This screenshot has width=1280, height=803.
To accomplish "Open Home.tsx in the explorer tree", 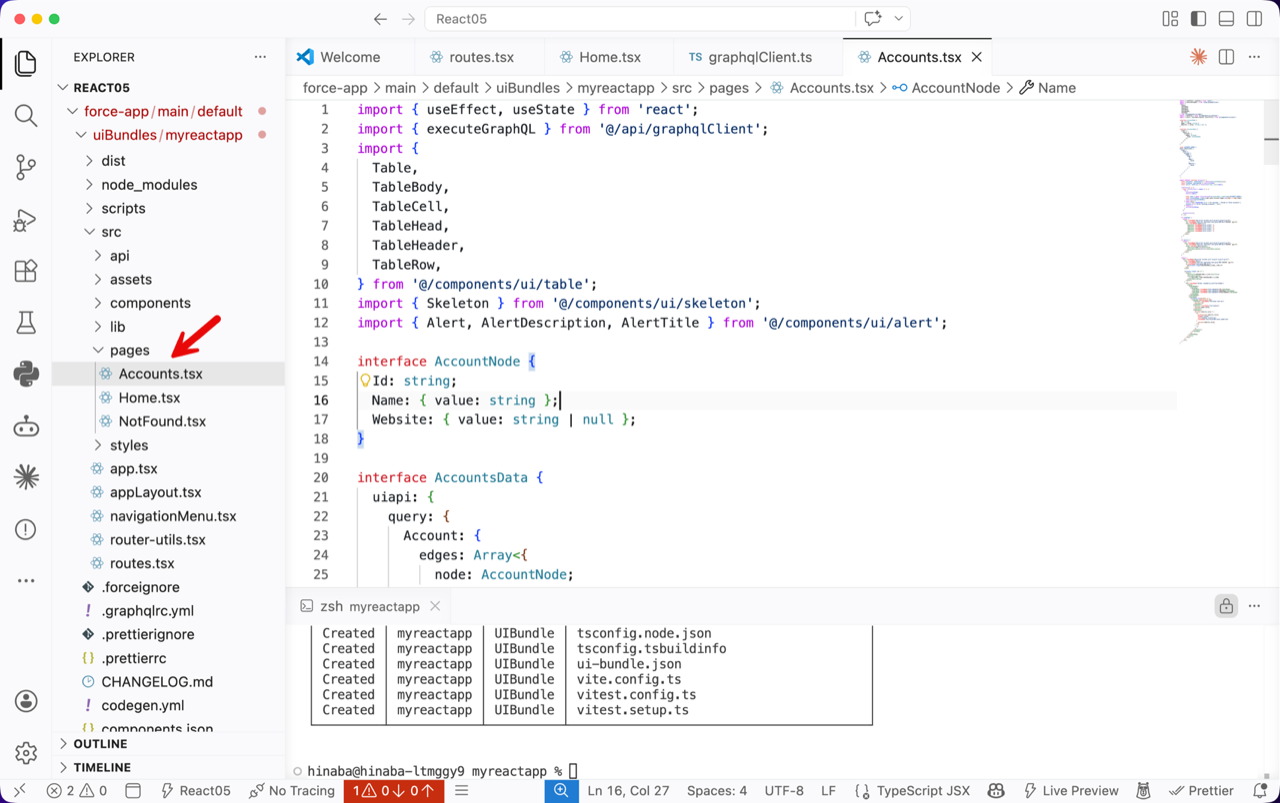I will pyautogui.click(x=149, y=398).
